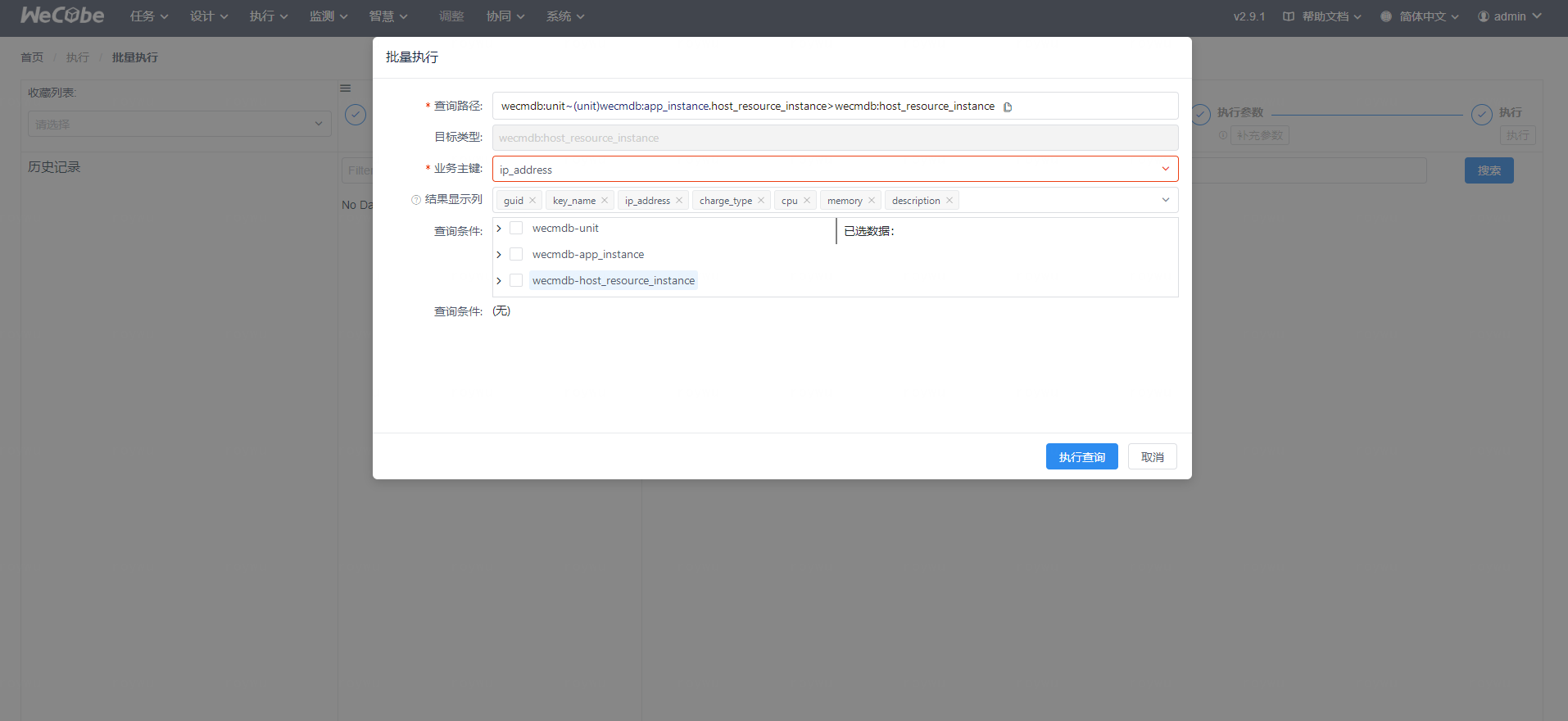Remove the key_name tag from result columns
Image resolution: width=1568 pixels, height=721 pixels.
click(605, 201)
